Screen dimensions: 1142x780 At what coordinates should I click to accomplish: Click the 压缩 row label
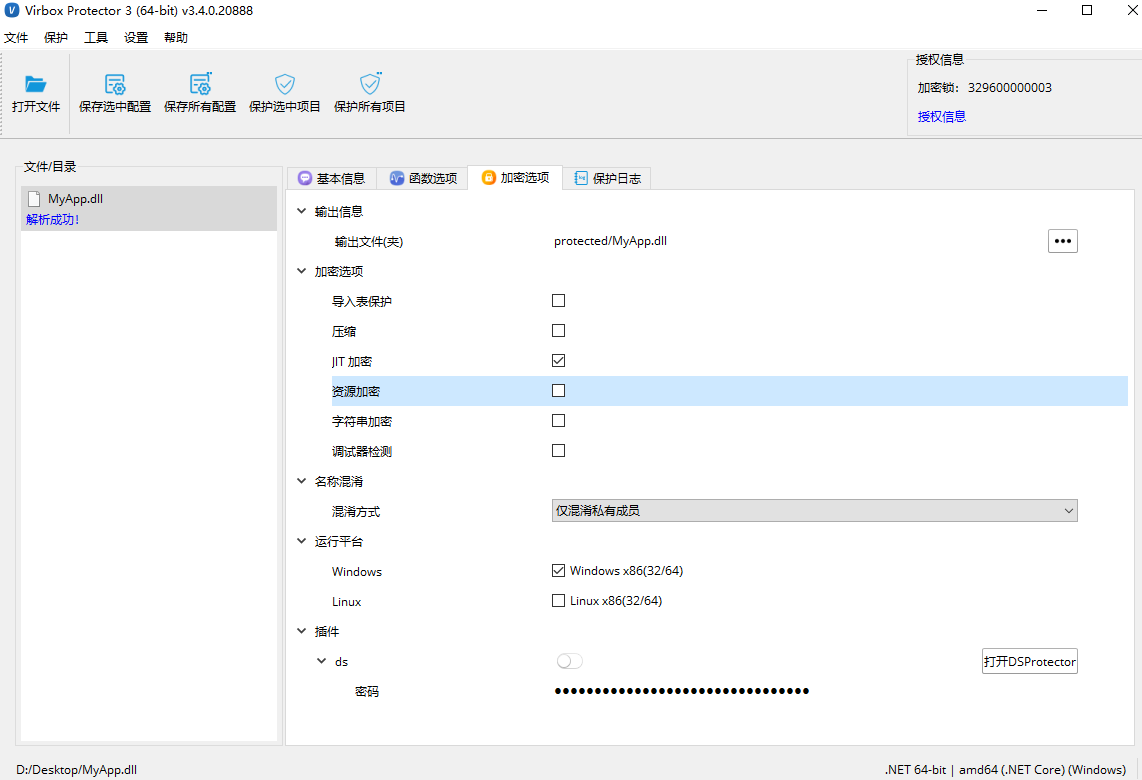(x=344, y=331)
